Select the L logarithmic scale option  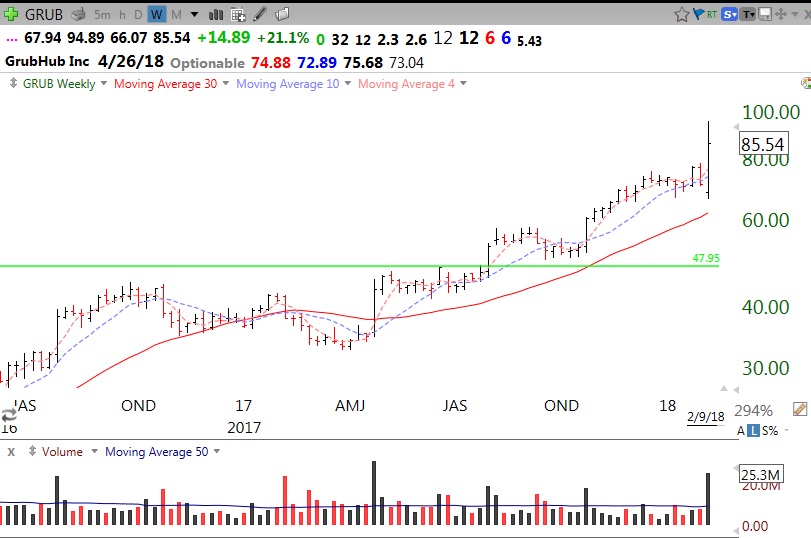click(754, 430)
